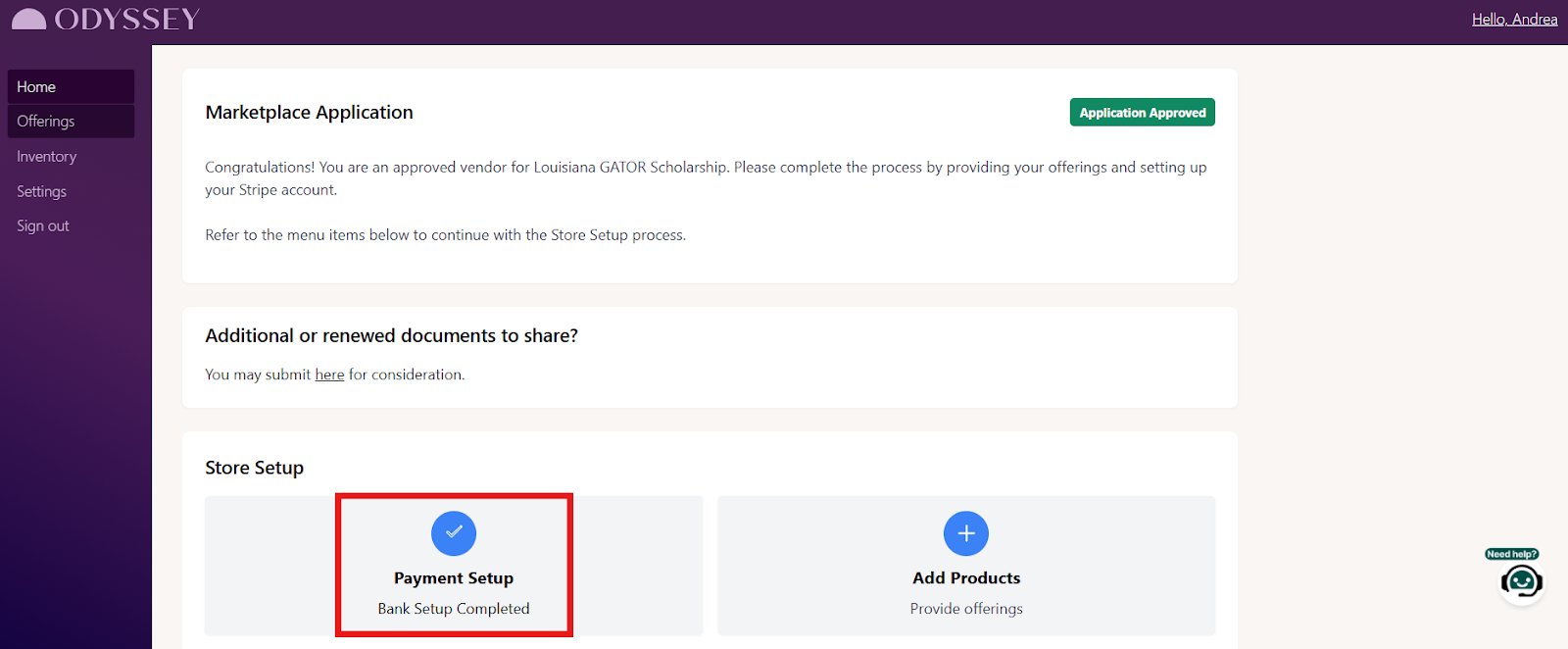This screenshot has width=1568, height=649.
Task: Click the "Bank Setup Completed" status text
Action: [x=454, y=609]
